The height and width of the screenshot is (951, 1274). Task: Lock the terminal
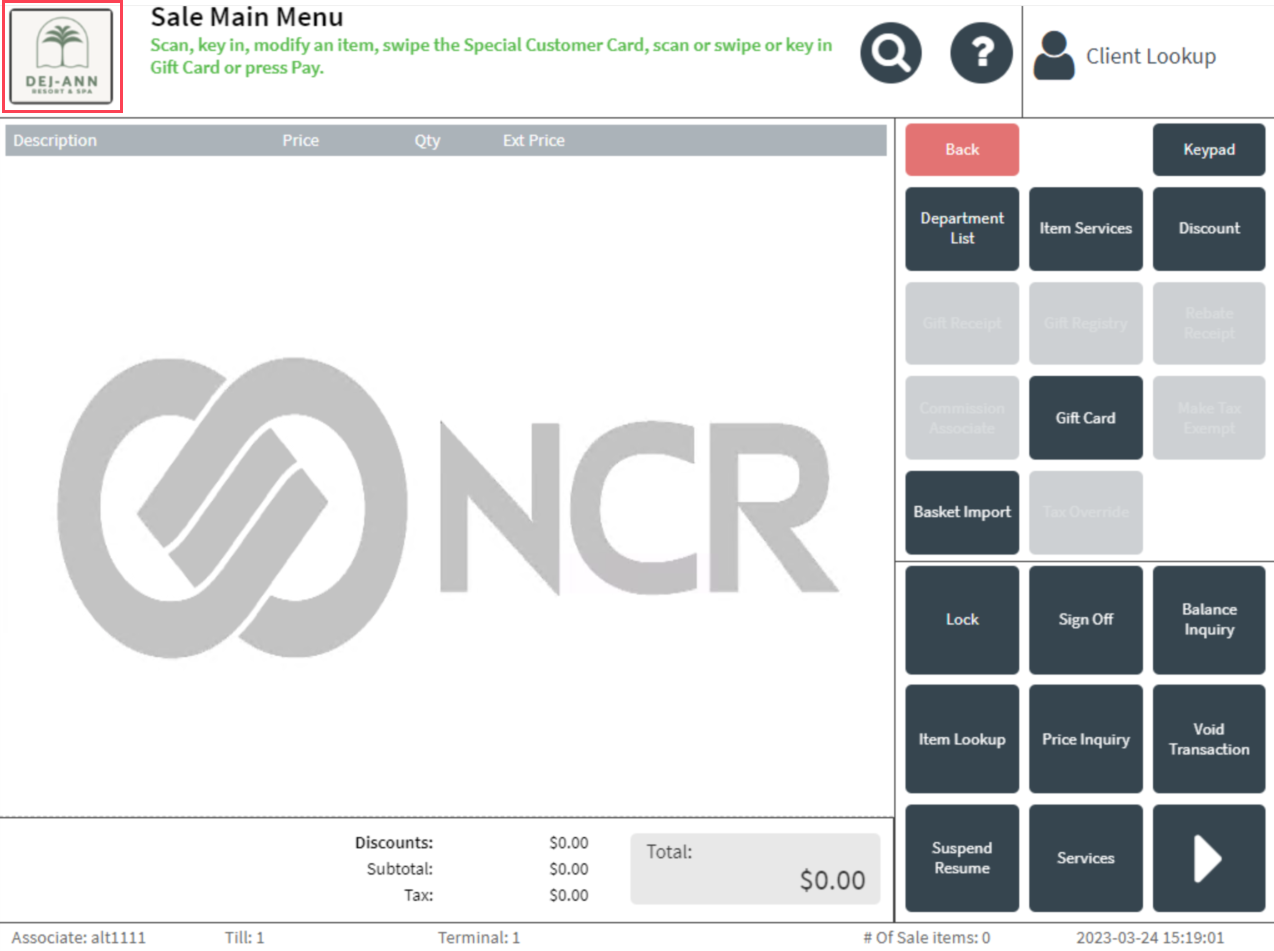tap(962, 620)
